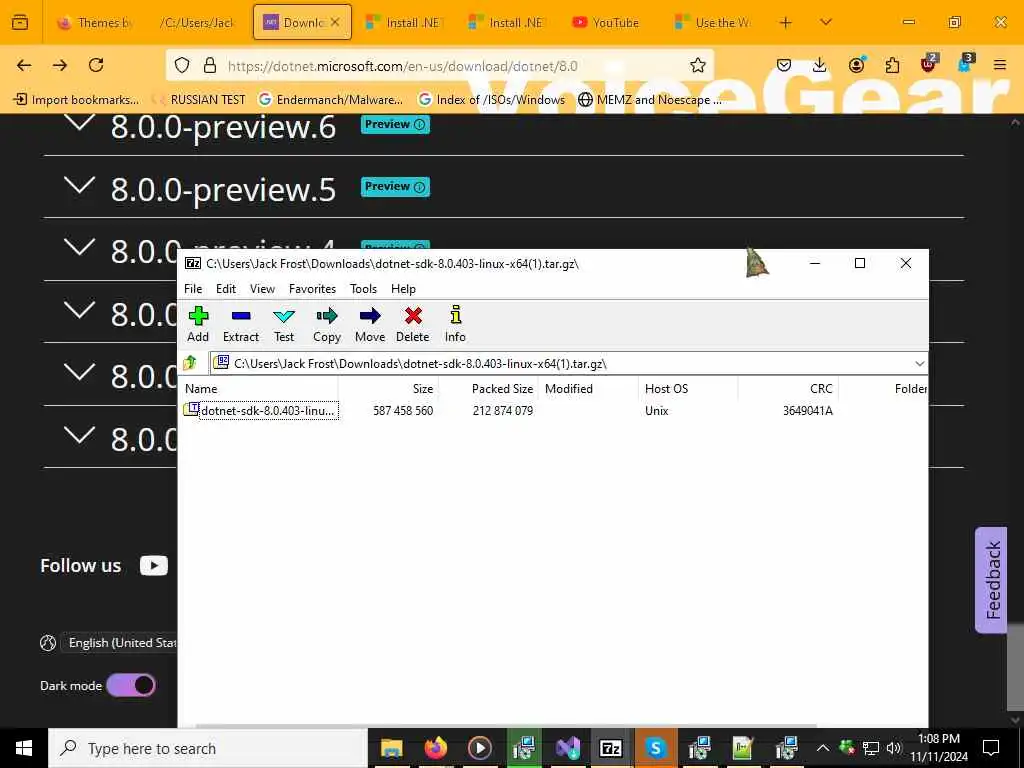Viewport: 1024px width, 768px height.
Task: Open File Explorer from the taskbar
Action: (x=391, y=748)
